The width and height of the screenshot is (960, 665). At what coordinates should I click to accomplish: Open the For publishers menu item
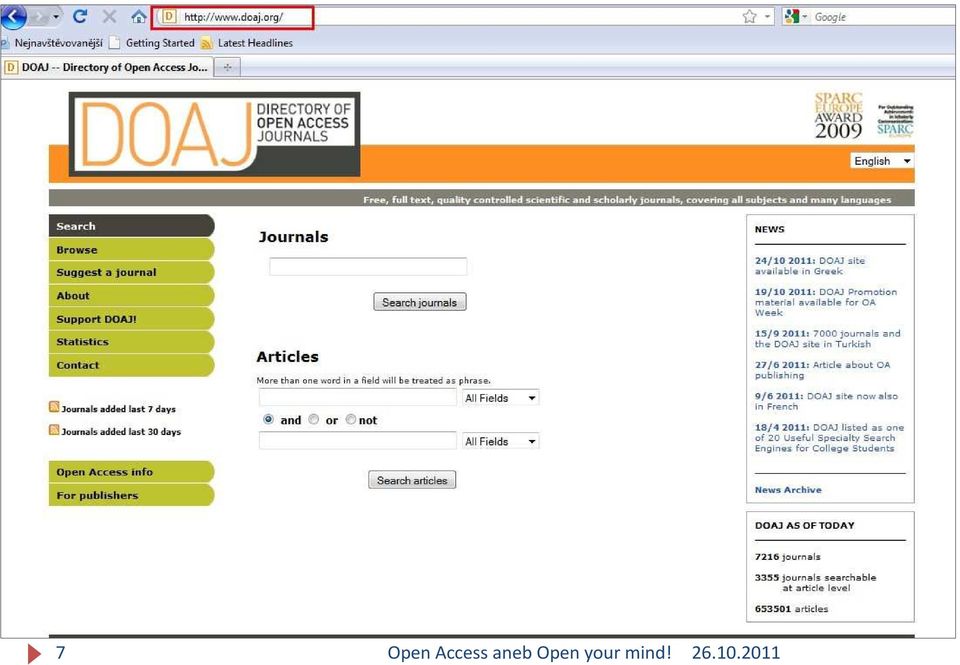pos(132,495)
